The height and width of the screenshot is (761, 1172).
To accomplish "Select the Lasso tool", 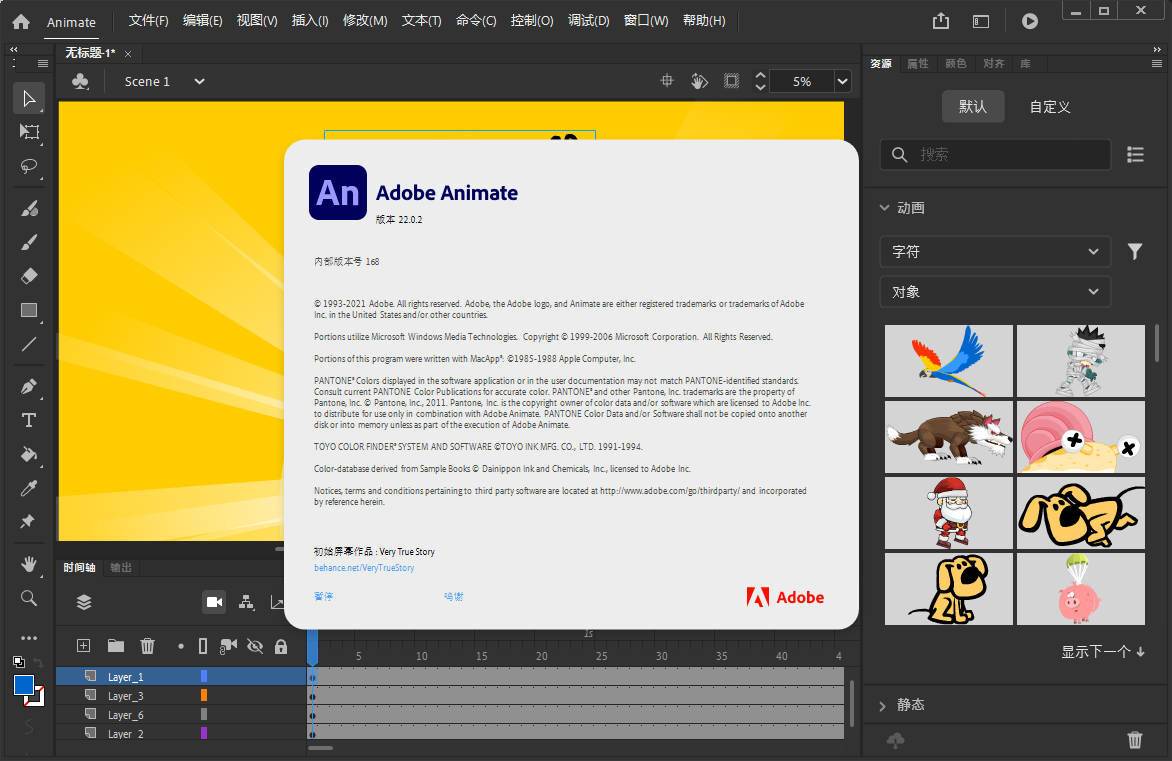I will [28, 166].
